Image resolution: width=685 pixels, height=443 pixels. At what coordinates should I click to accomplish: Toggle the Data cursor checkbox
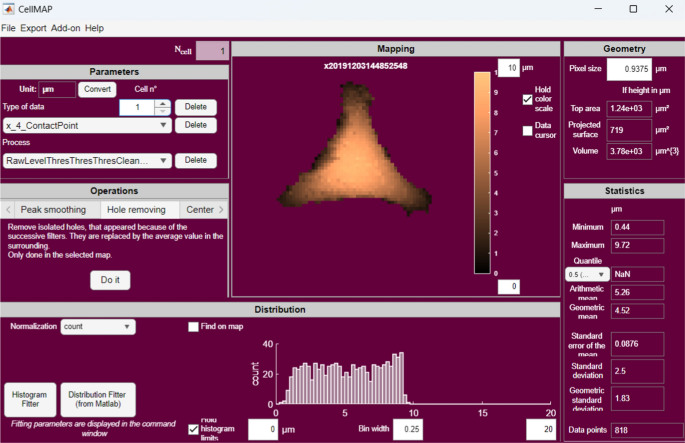pyautogui.click(x=527, y=130)
